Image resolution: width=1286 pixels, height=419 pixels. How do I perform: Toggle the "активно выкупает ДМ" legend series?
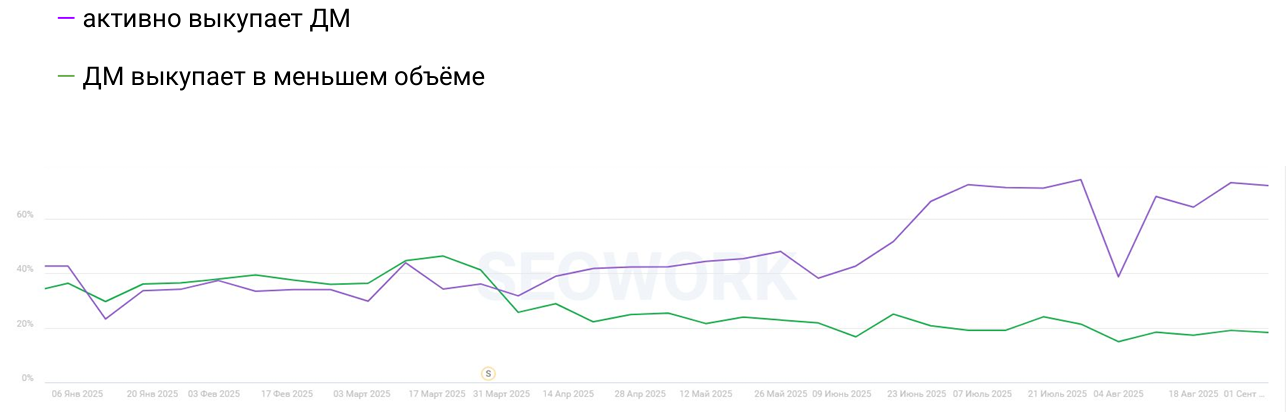216,17
